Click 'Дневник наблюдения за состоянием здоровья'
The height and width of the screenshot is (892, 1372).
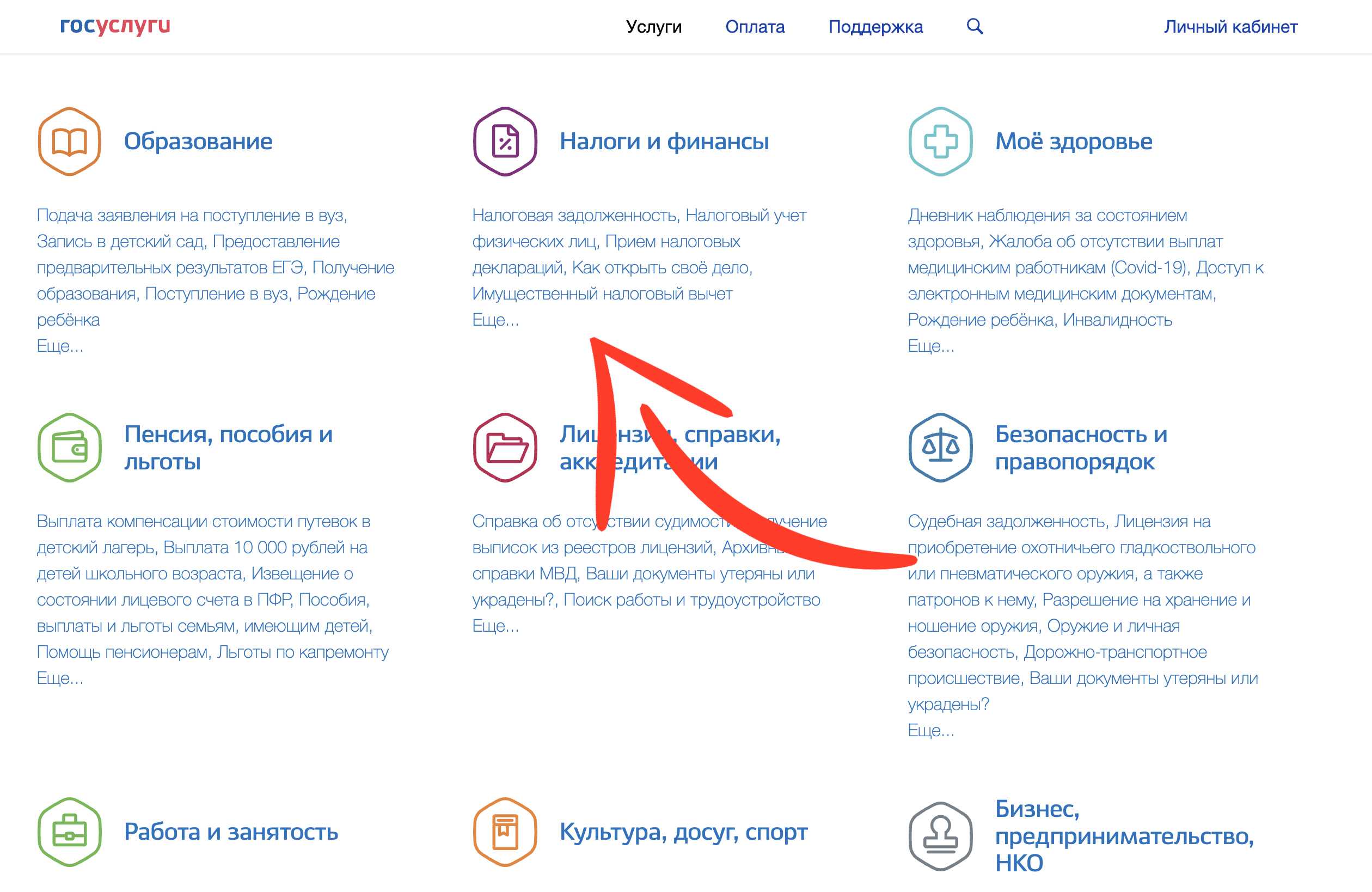(x=1048, y=229)
